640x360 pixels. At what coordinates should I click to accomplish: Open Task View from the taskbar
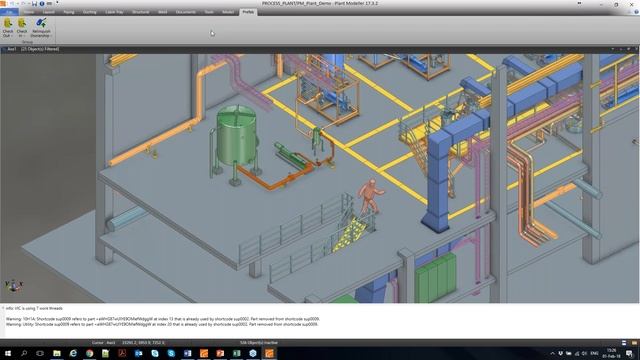[40, 353]
